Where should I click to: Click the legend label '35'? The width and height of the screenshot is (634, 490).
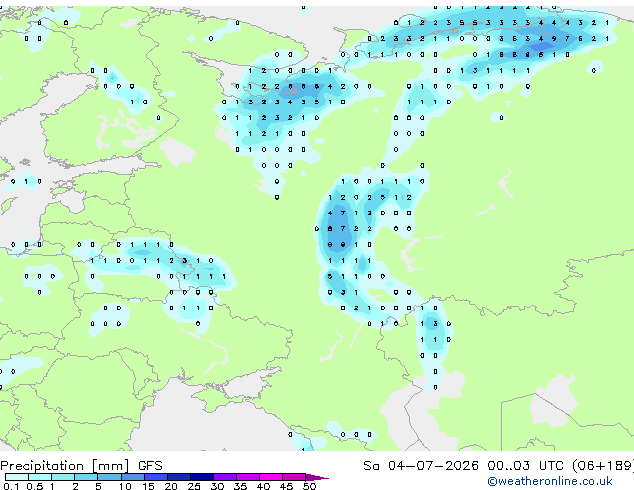(x=240, y=486)
